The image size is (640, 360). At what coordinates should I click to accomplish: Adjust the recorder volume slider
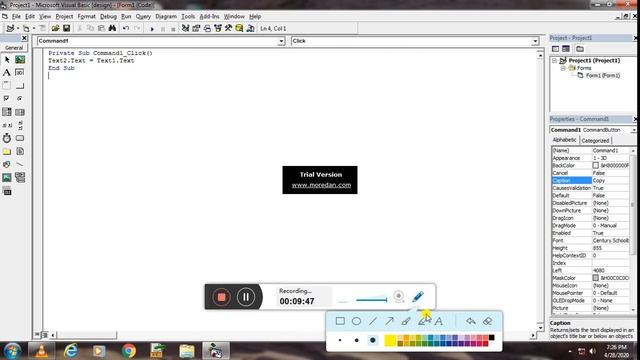[371, 300]
